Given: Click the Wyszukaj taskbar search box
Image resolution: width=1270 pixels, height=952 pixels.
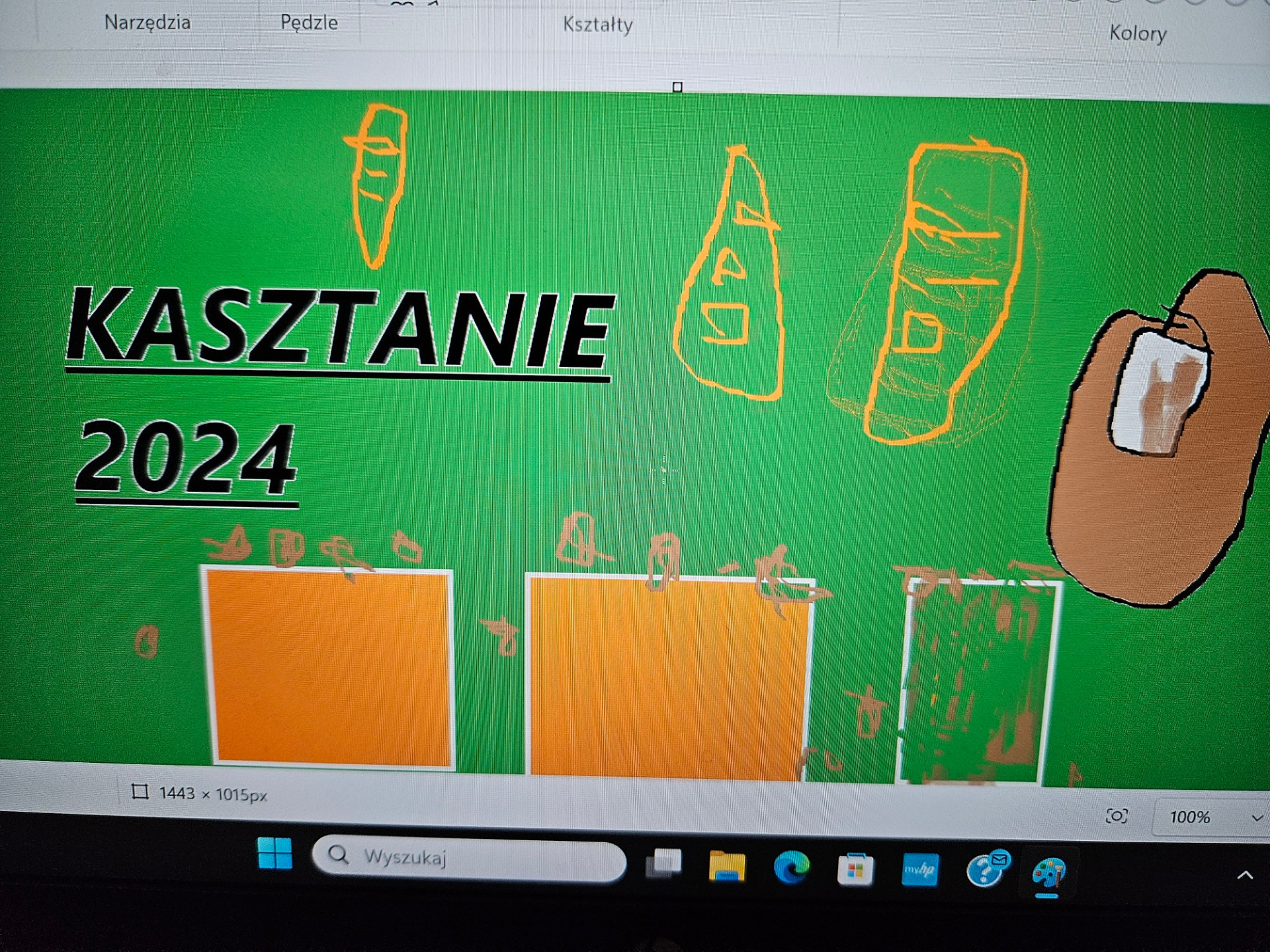Looking at the screenshot, I should (469, 857).
